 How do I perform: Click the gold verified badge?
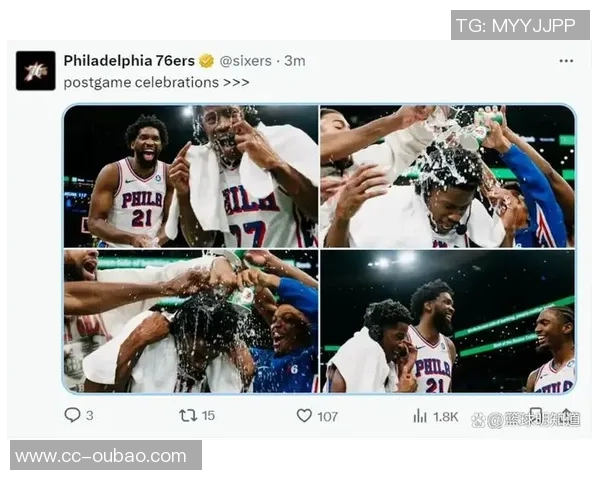click(x=207, y=61)
